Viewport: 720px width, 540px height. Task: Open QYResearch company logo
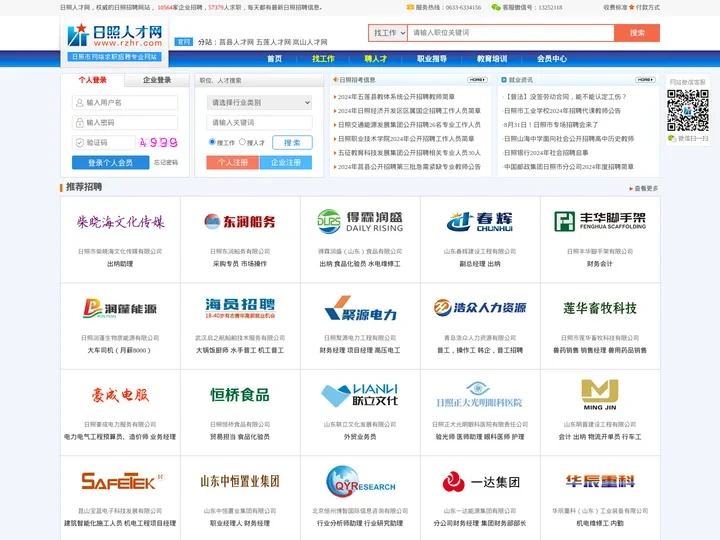[x=360, y=481]
